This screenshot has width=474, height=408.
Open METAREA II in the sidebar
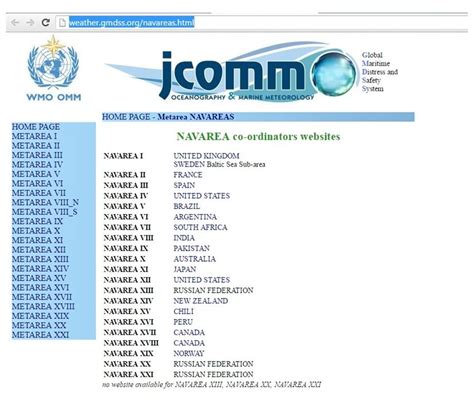[36, 146]
